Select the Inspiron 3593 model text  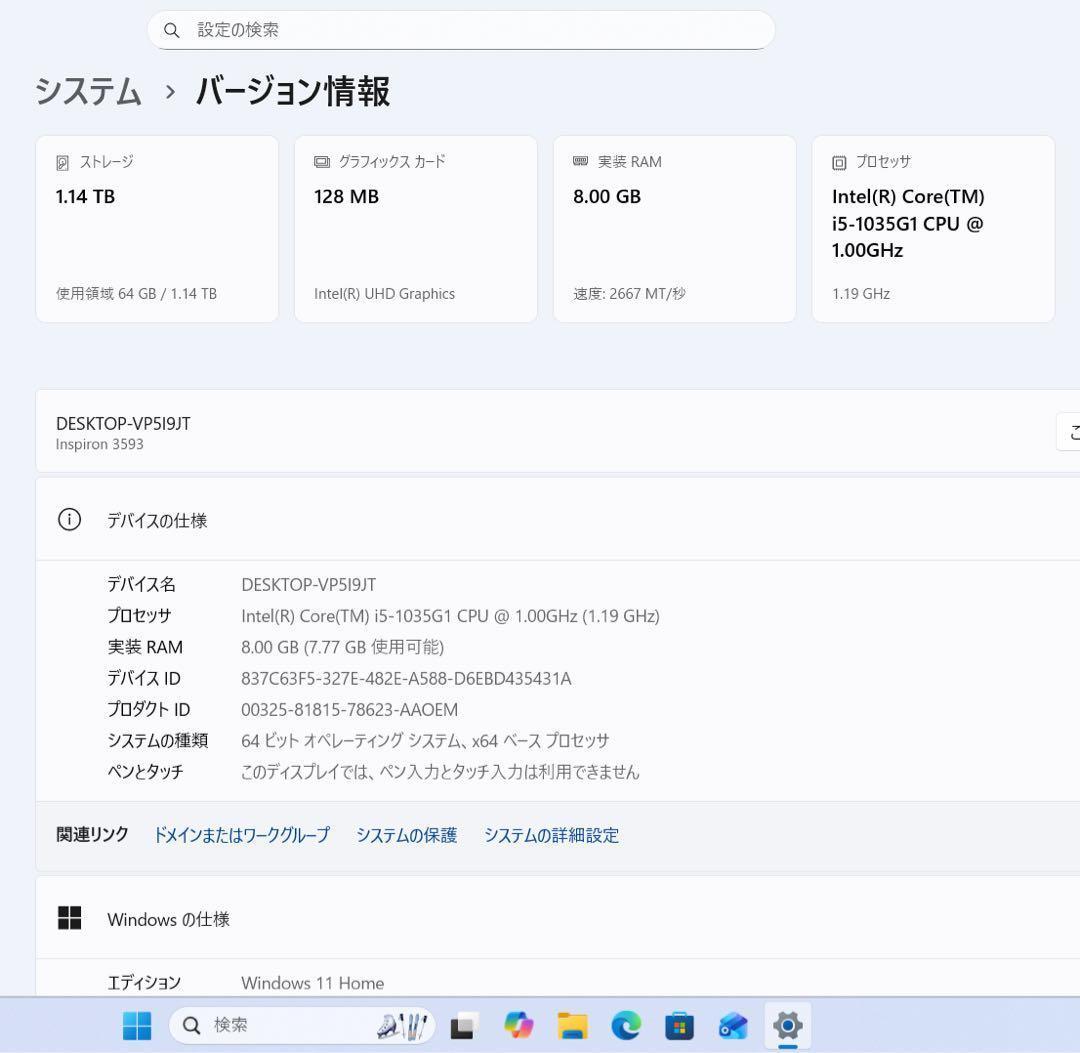point(100,444)
